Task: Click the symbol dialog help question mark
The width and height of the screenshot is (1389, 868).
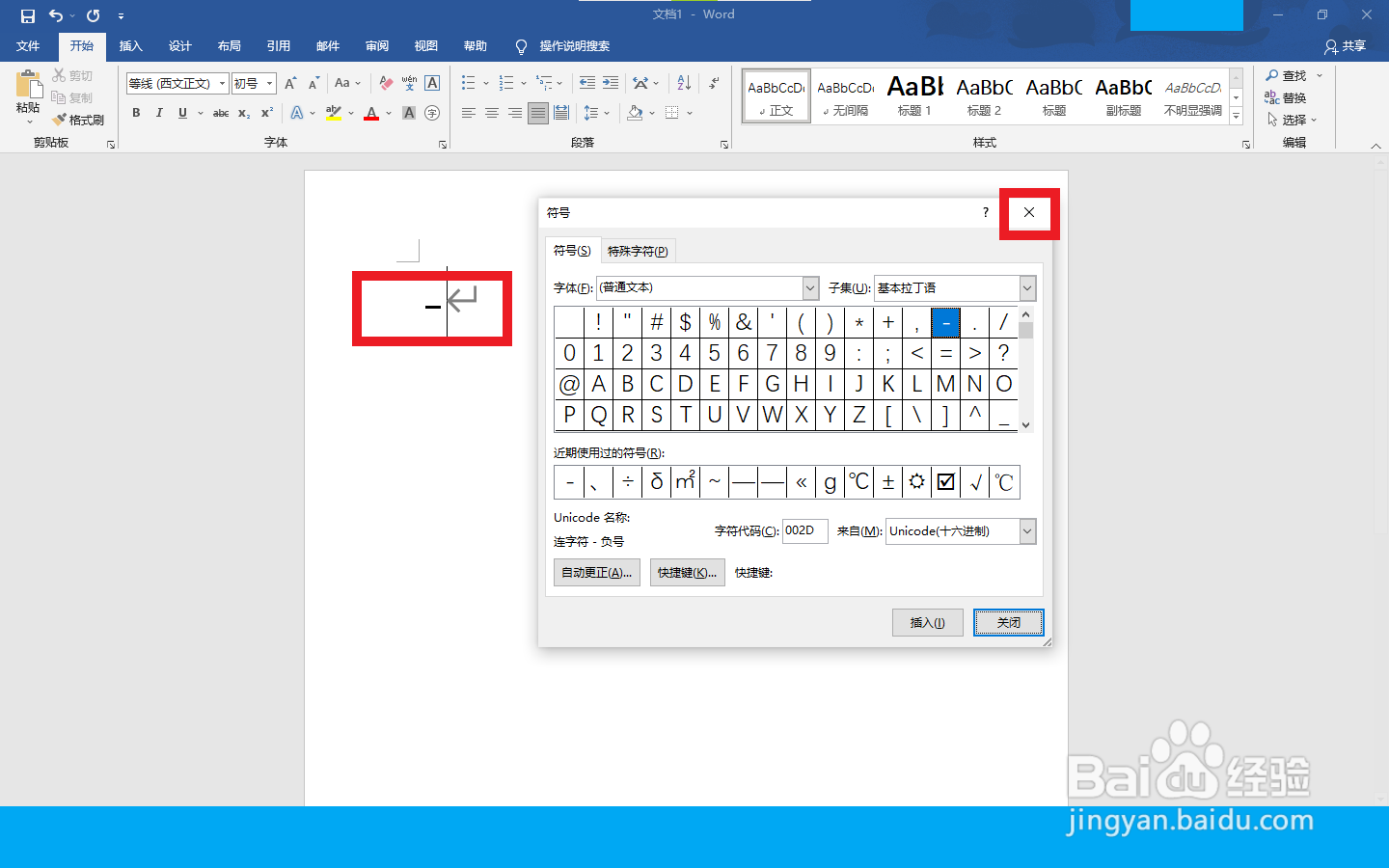Action: [x=985, y=212]
